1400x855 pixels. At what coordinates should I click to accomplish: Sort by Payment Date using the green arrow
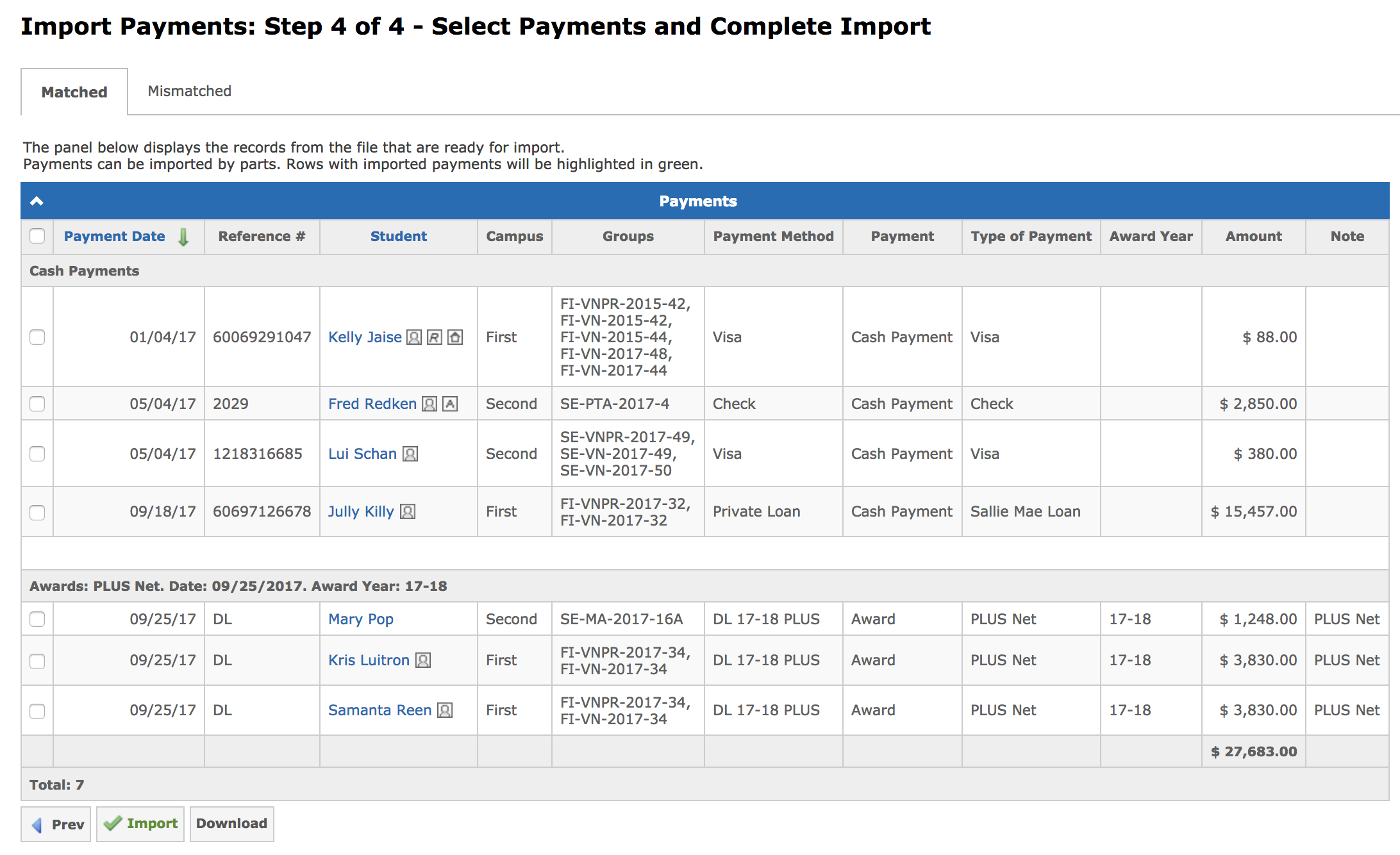pyautogui.click(x=183, y=237)
